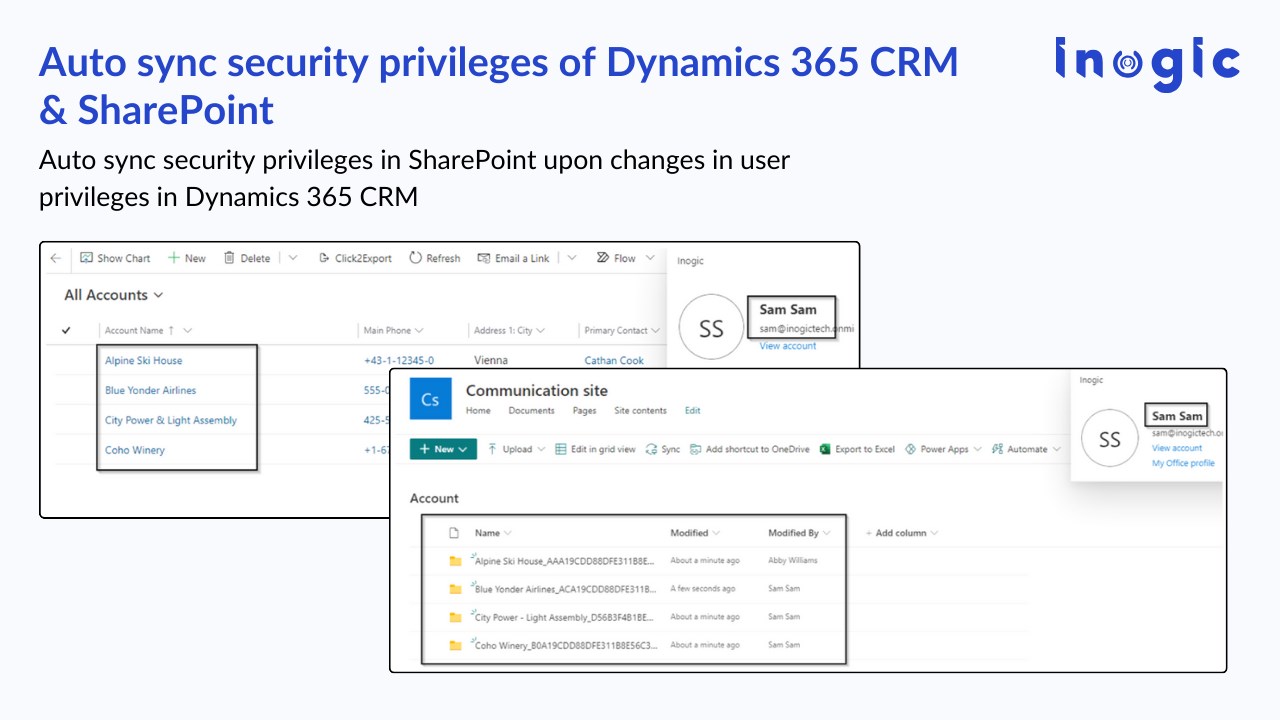Click the green New button in SharePoint
1280x720 pixels.
(x=443, y=449)
